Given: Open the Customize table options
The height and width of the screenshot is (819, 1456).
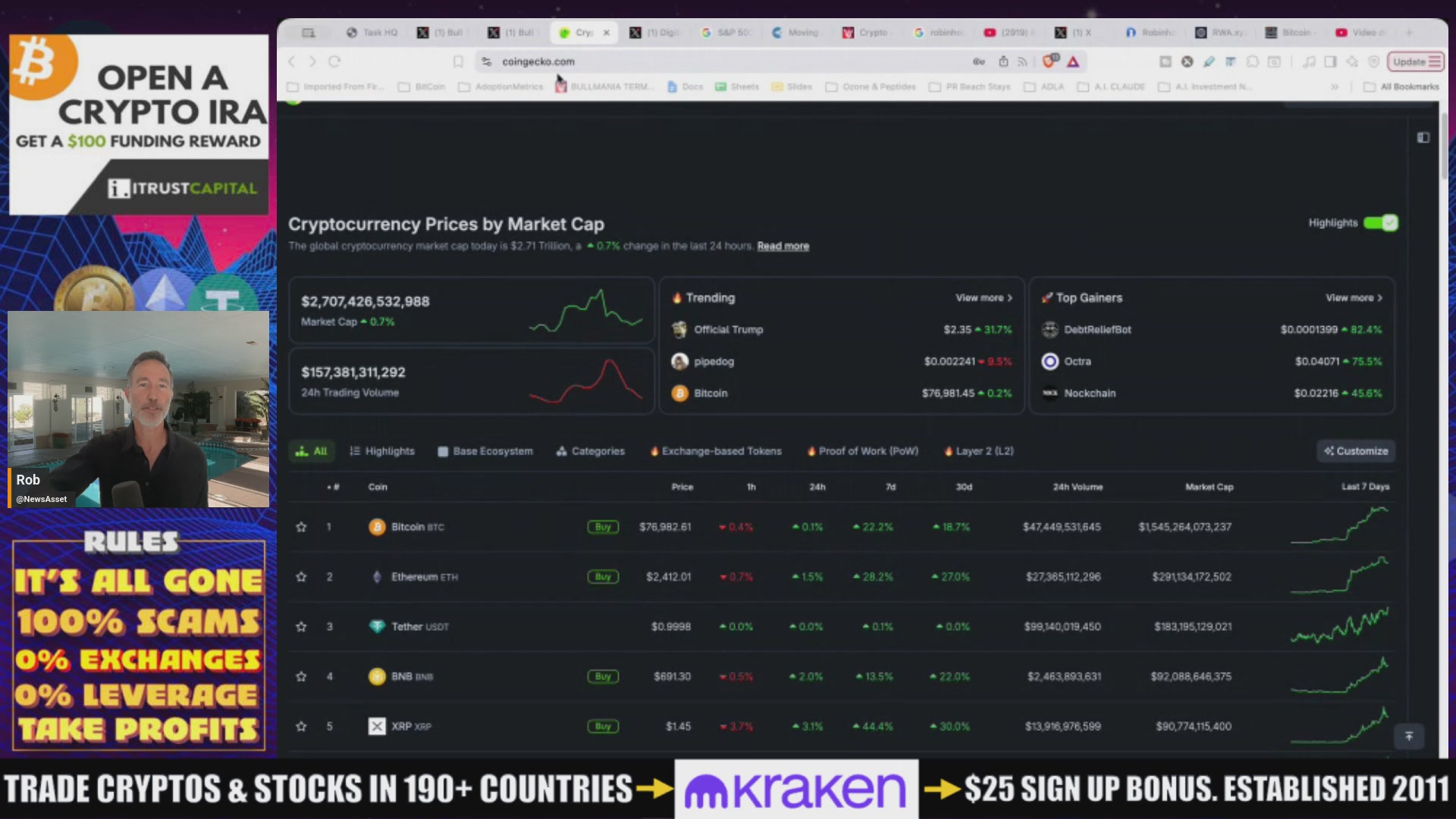Looking at the screenshot, I should coord(1356,451).
